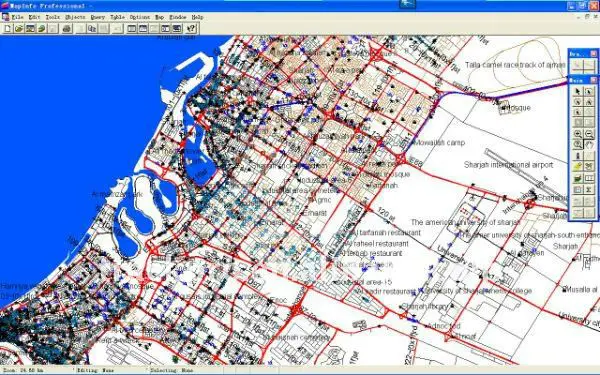Viewport: 600px width, 375px height.
Task: Open the Objects menu
Action: [75, 17]
